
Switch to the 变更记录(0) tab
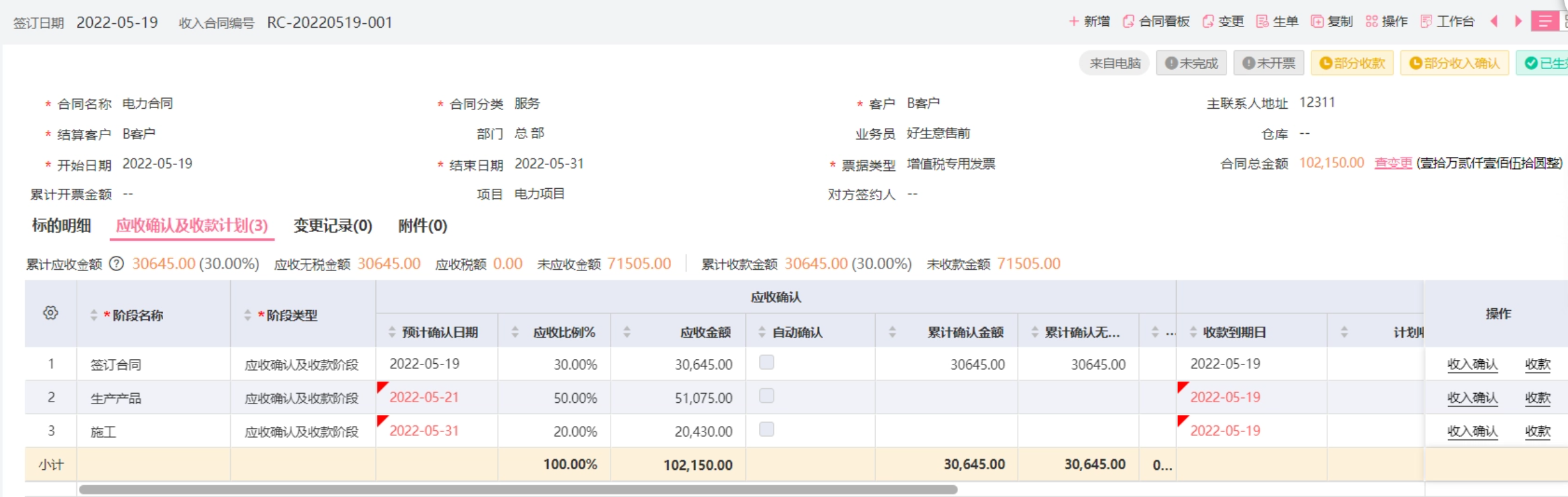(x=333, y=226)
